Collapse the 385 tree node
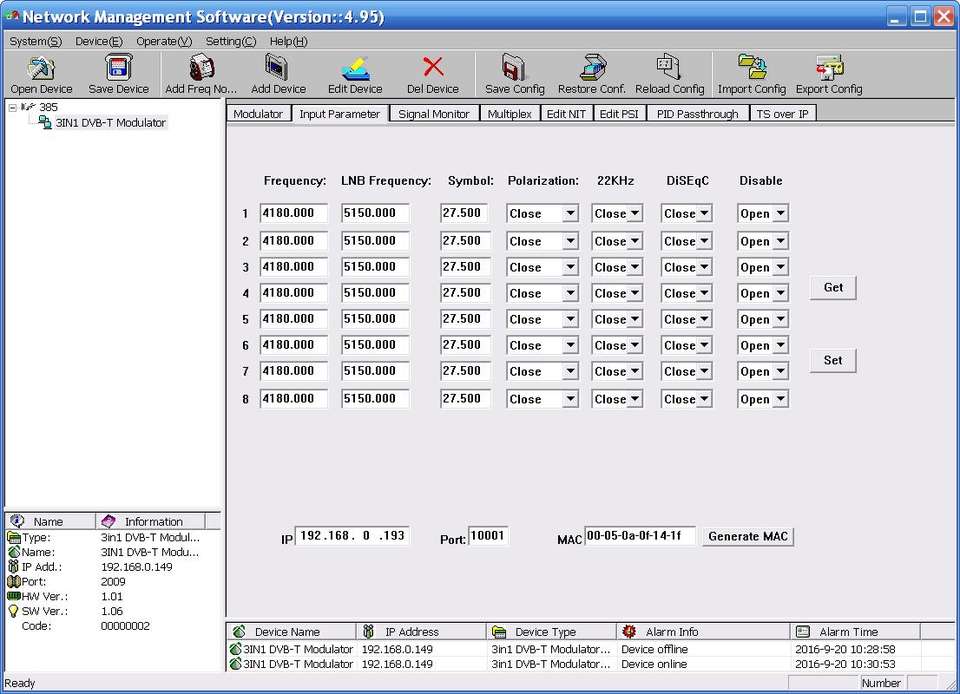This screenshot has height=694, width=960. tap(13, 107)
